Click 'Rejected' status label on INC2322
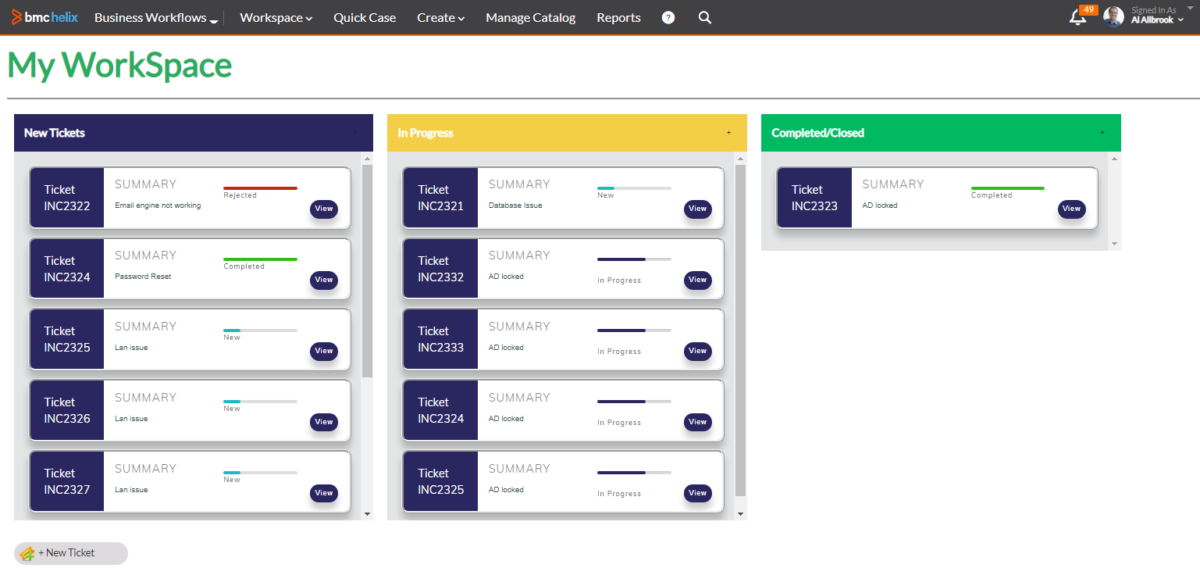 240,196
